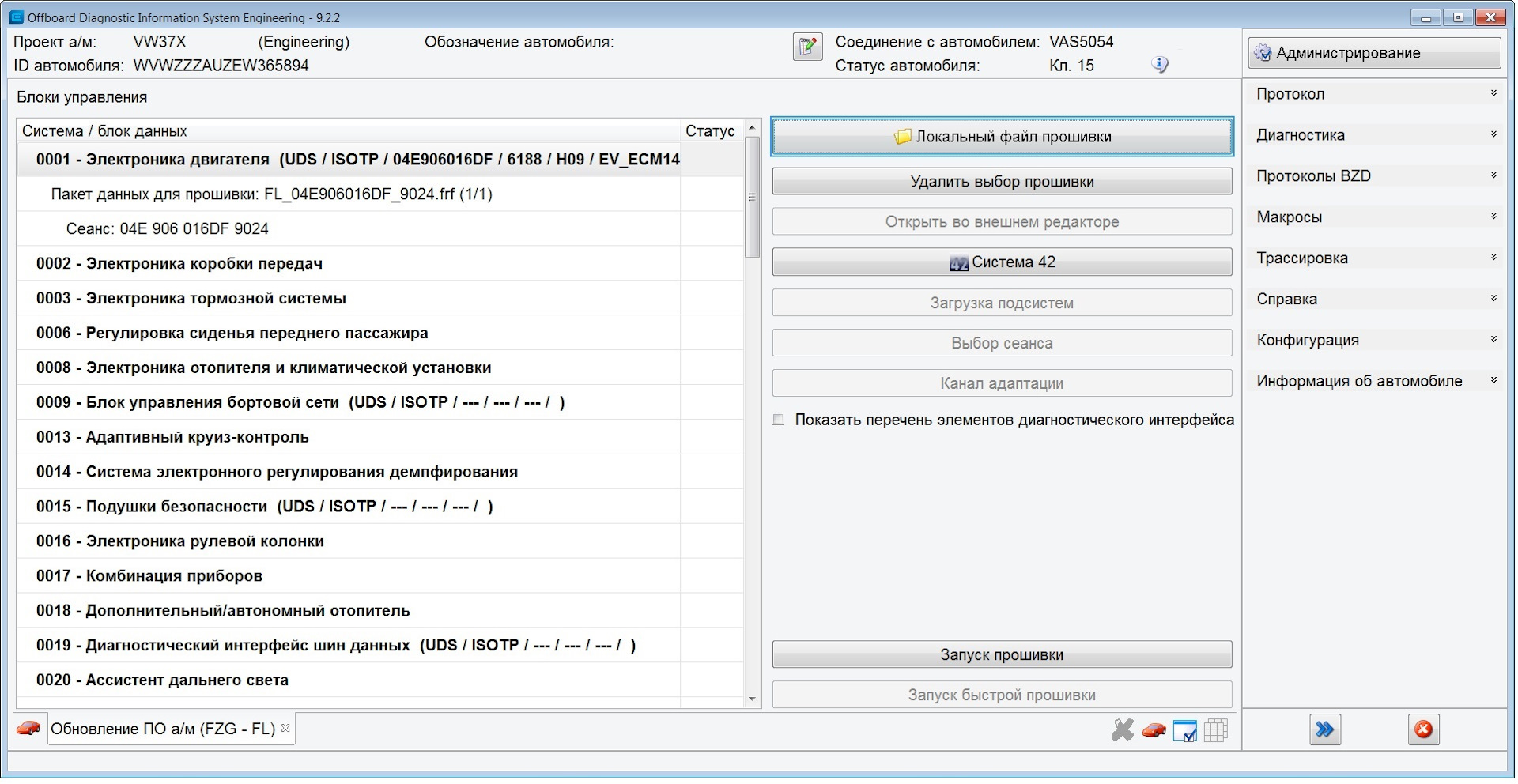1518x784 pixels.
Task: Maximize the ODIS Engineering window
Action: pos(1459,17)
